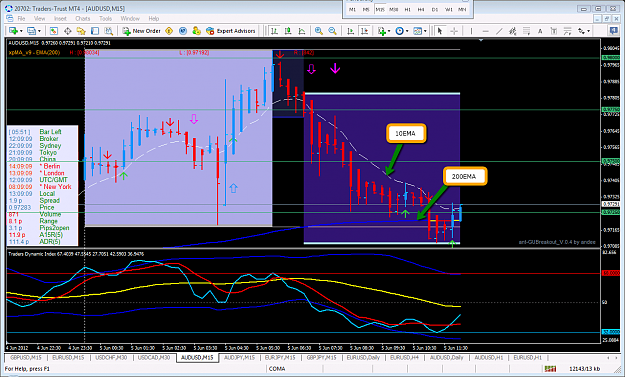Screen dimensions: 625x377
Task: Open the Indicators list icon
Action: click(381, 31)
